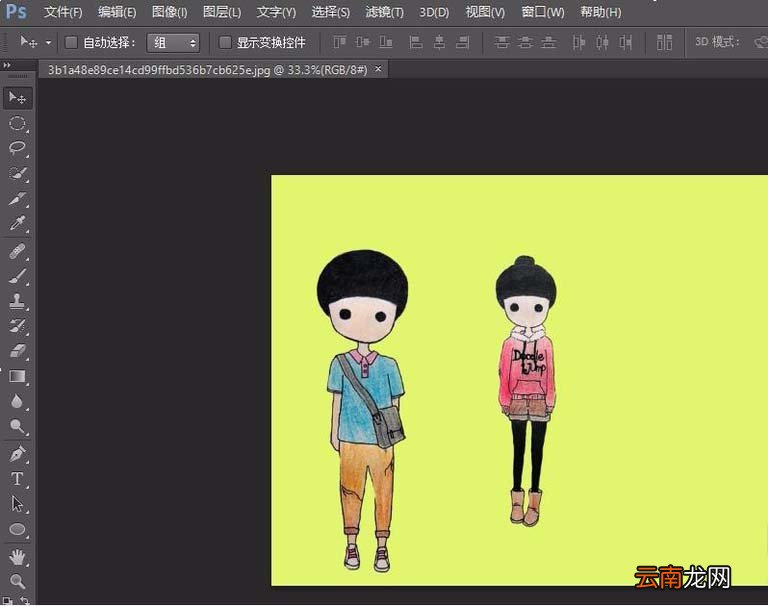Open the 图层(L) menu

pyautogui.click(x=222, y=12)
